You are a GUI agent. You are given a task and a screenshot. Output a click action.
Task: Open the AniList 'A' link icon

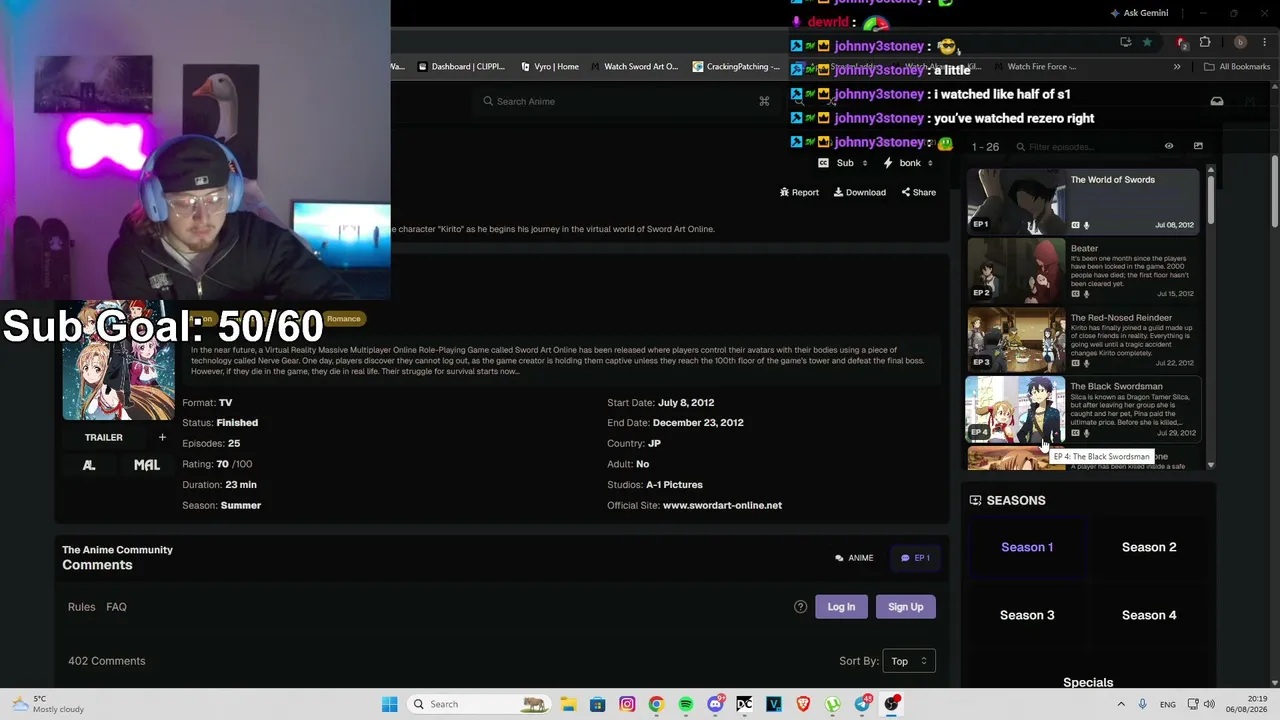click(x=89, y=465)
